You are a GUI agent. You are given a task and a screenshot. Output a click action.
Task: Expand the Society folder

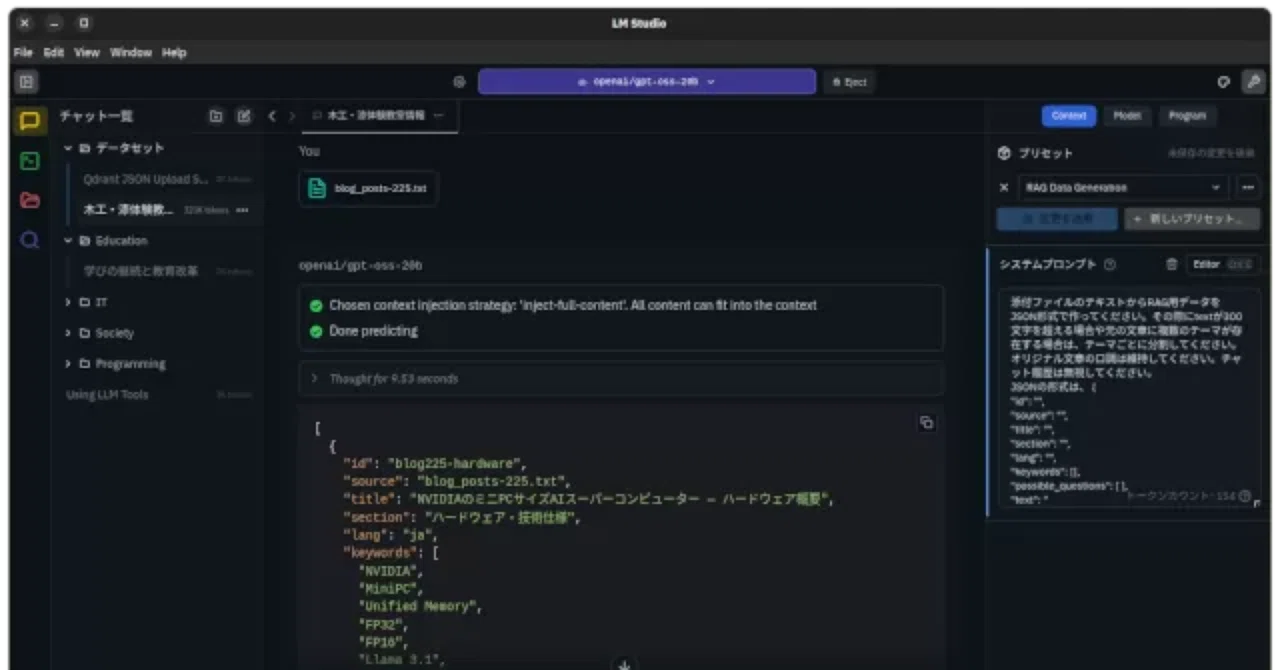tap(68, 333)
